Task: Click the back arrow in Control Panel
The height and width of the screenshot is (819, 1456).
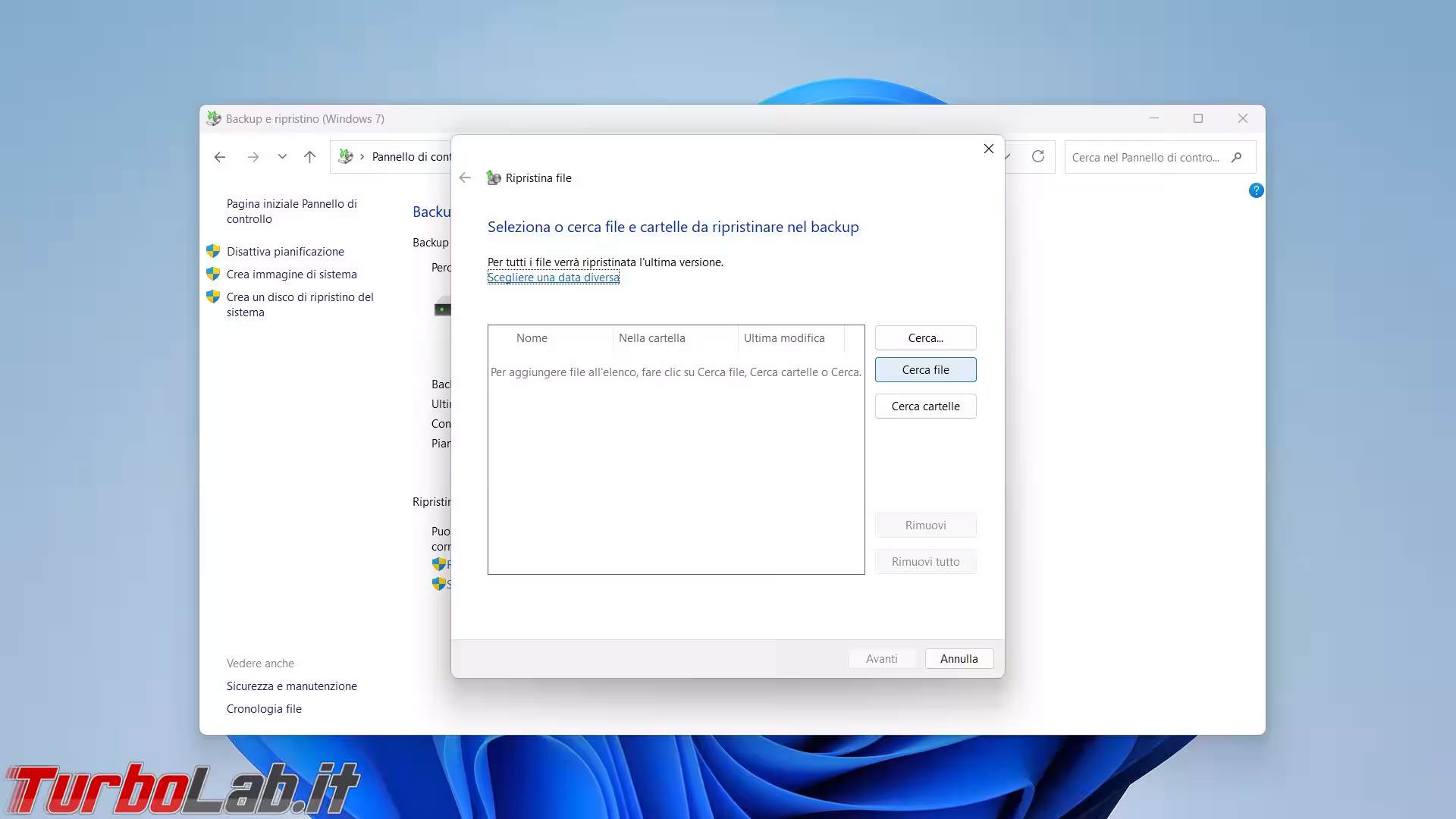Action: coord(220,157)
